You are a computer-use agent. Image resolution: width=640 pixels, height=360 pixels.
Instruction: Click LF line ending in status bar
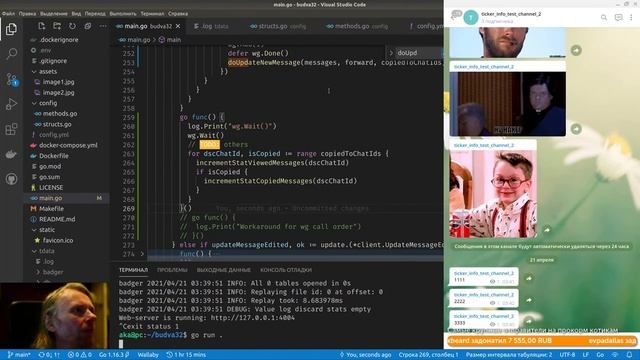pyautogui.click(x=586, y=355)
